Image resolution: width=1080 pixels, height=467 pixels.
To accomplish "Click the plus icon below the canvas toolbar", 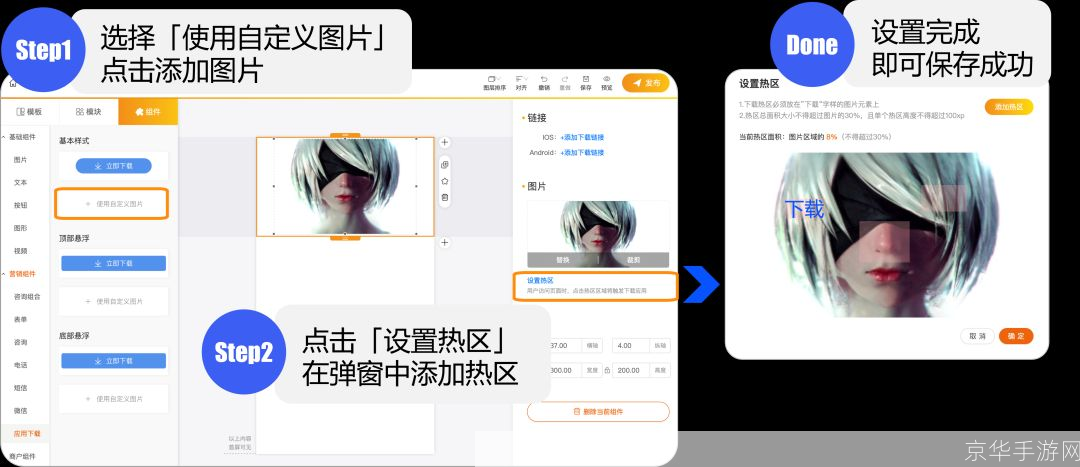I will [445, 242].
